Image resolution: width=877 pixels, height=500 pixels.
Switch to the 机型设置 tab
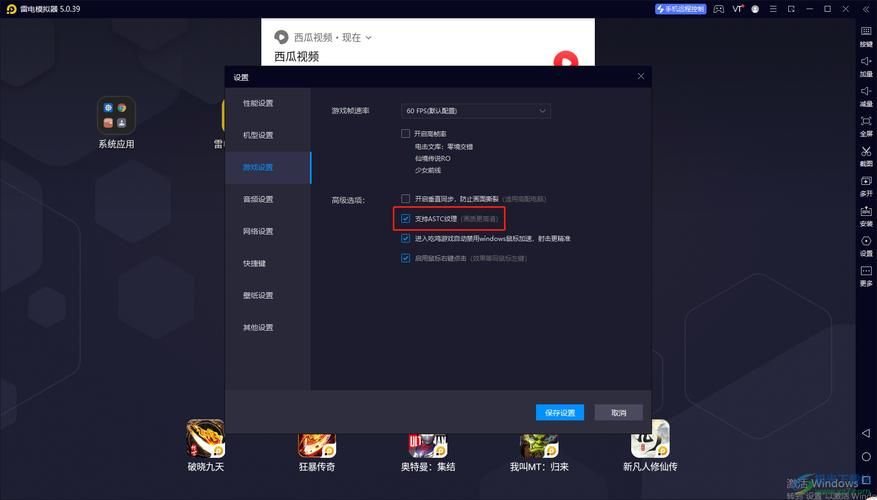(x=268, y=135)
